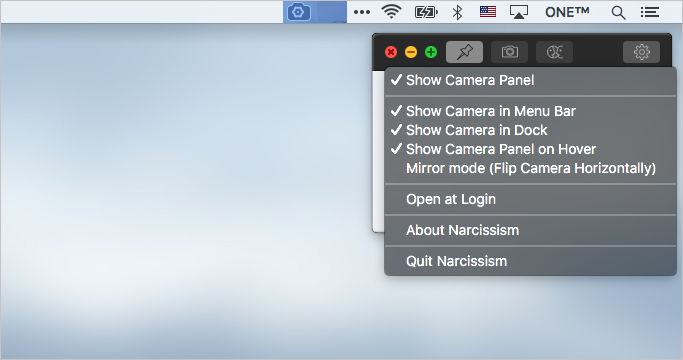Choose Quit Narcissism
Image resolution: width=683 pixels, height=360 pixels.
[x=530, y=261]
